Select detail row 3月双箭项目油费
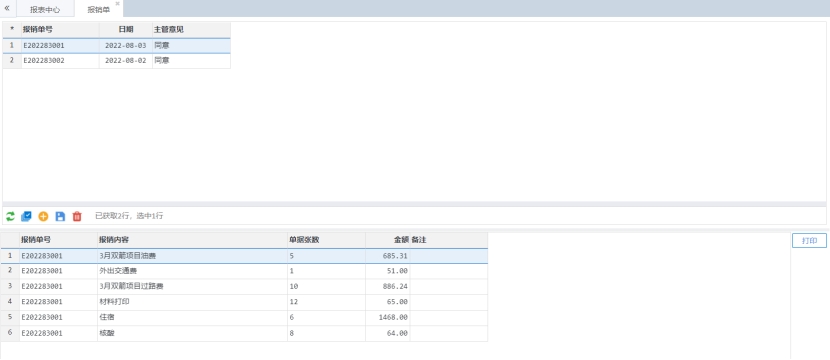The height and width of the screenshot is (360, 830). 244,256
